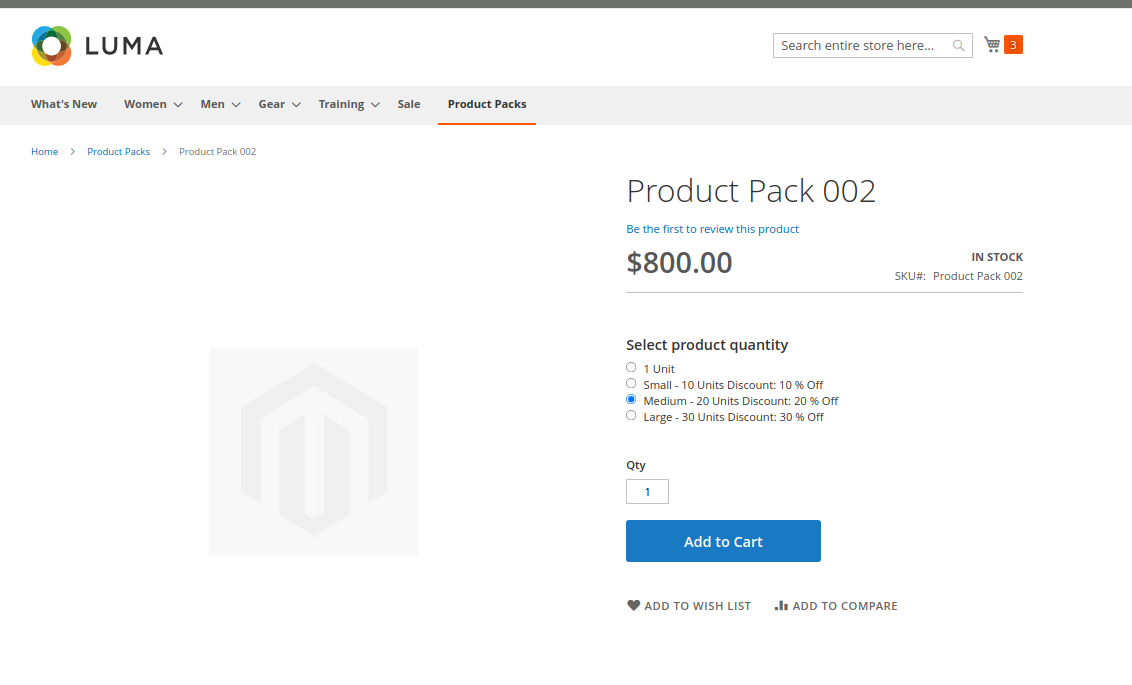Click the search magnifier icon
This screenshot has height=685, width=1132.
[958, 46]
